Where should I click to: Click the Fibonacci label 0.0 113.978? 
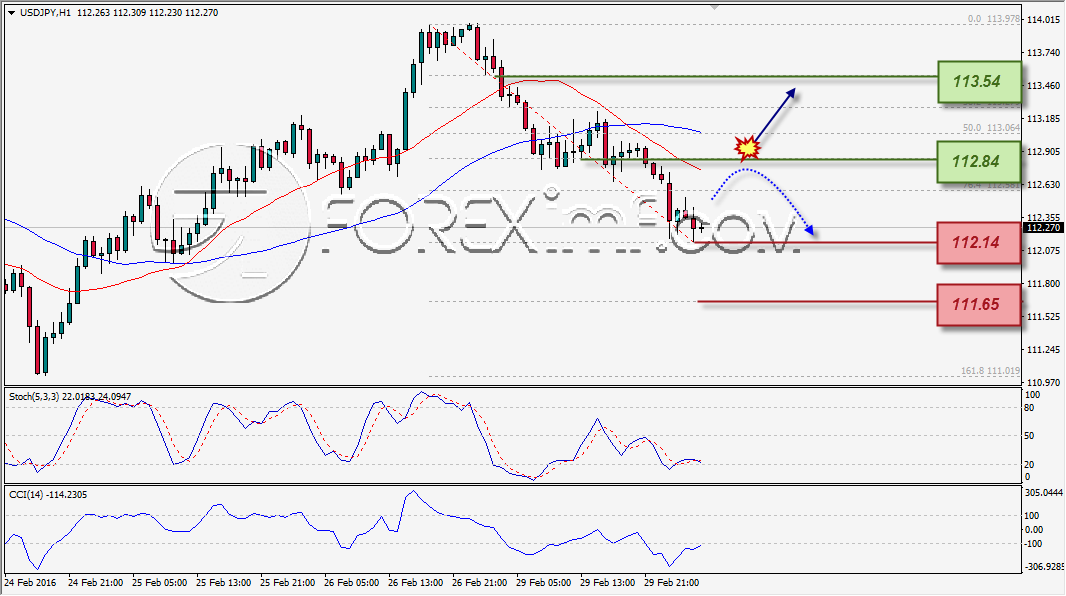tap(994, 19)
